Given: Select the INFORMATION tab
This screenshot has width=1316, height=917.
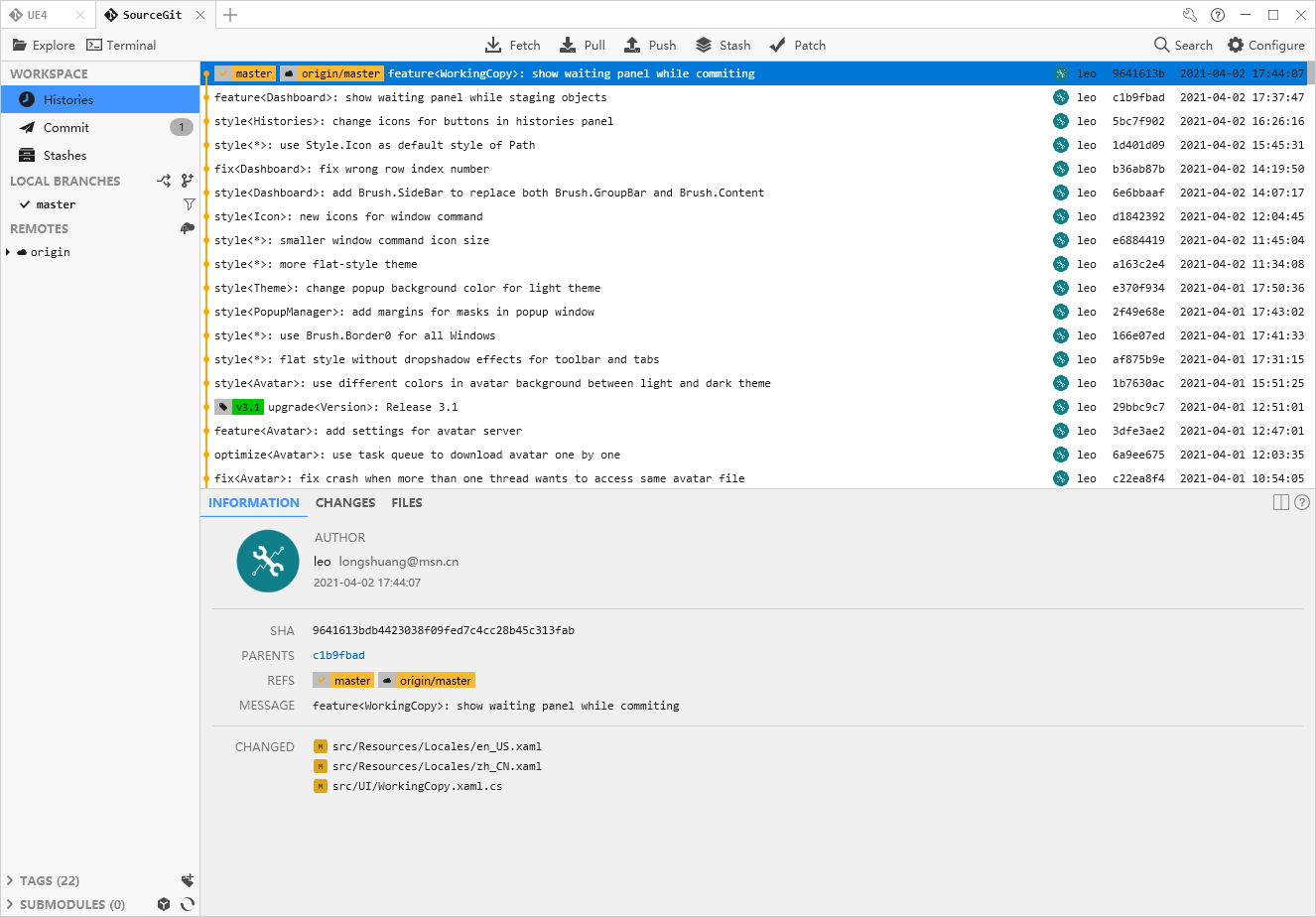Looking at the screenshot, I should [254, 503].
